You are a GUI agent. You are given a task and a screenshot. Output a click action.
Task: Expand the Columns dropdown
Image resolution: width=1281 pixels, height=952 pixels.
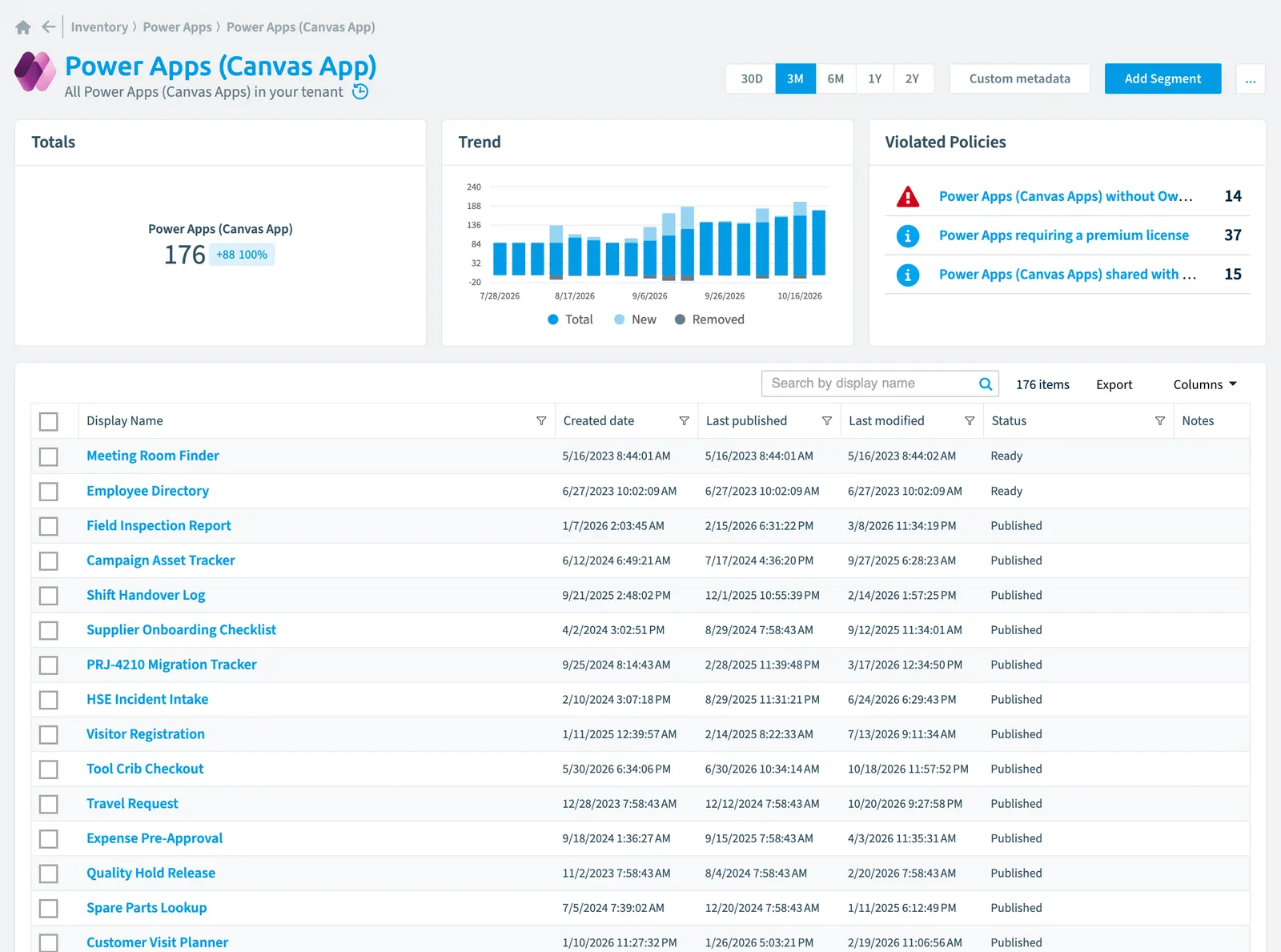coord(1205,384)
